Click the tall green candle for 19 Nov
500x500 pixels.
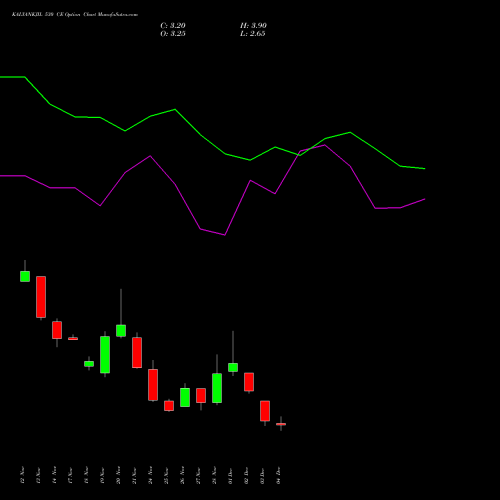[105, 354]
